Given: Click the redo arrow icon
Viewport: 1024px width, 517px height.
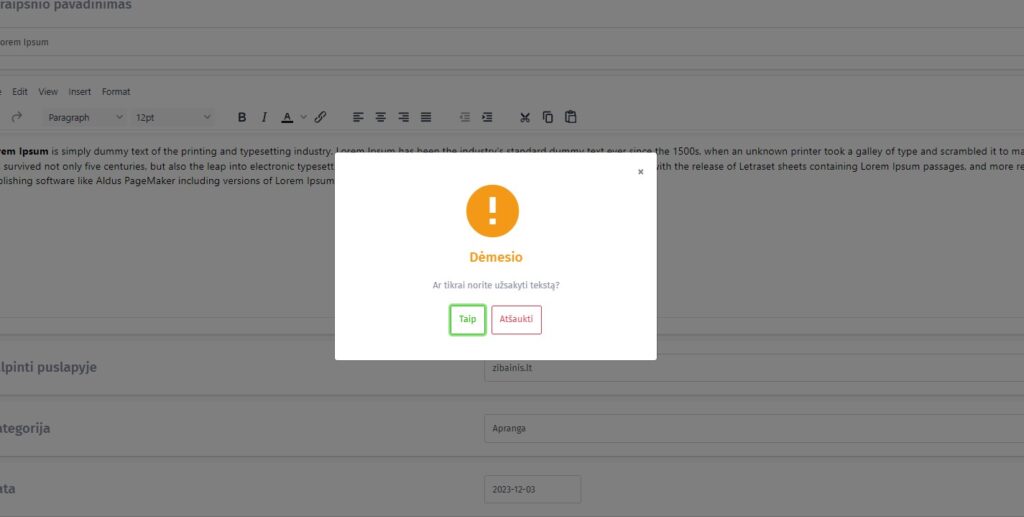Looking at the screenshot, I should (17, 117).
